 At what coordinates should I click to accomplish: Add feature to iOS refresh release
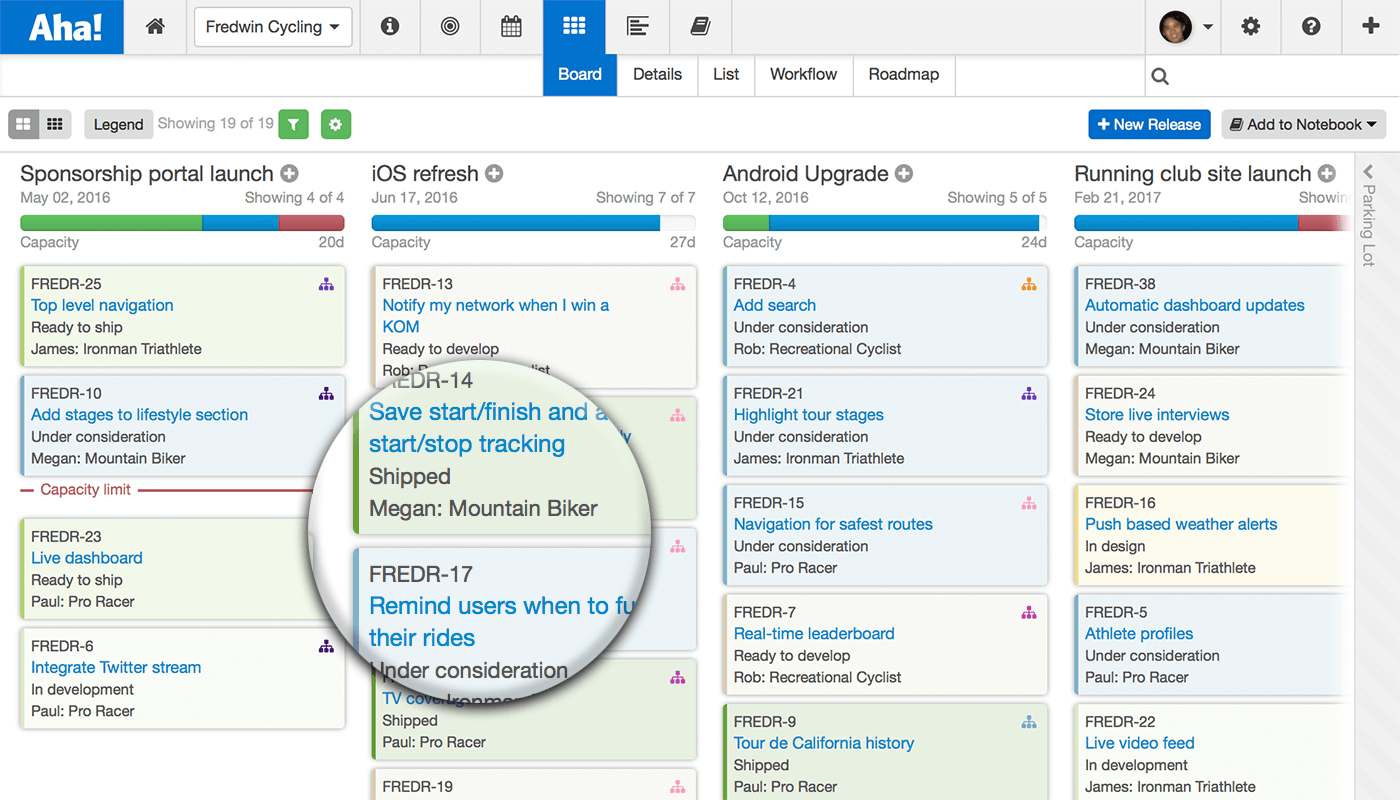(x=494, y=174)
